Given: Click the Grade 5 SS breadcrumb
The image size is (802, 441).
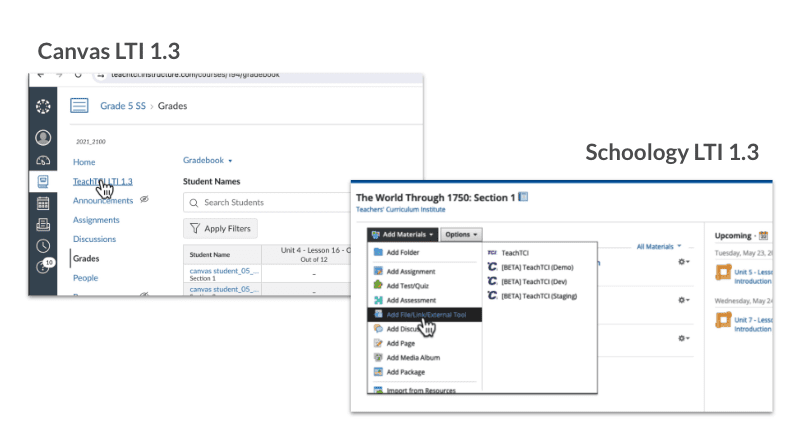Looking at the screenshot, I should [x=123, y=106].
